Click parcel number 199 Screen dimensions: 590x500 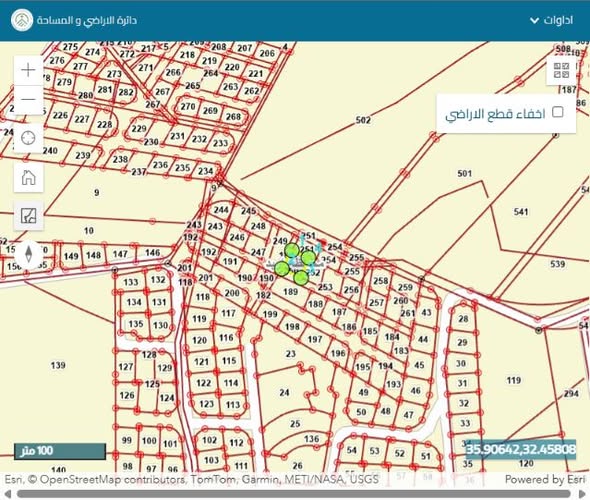270,314
